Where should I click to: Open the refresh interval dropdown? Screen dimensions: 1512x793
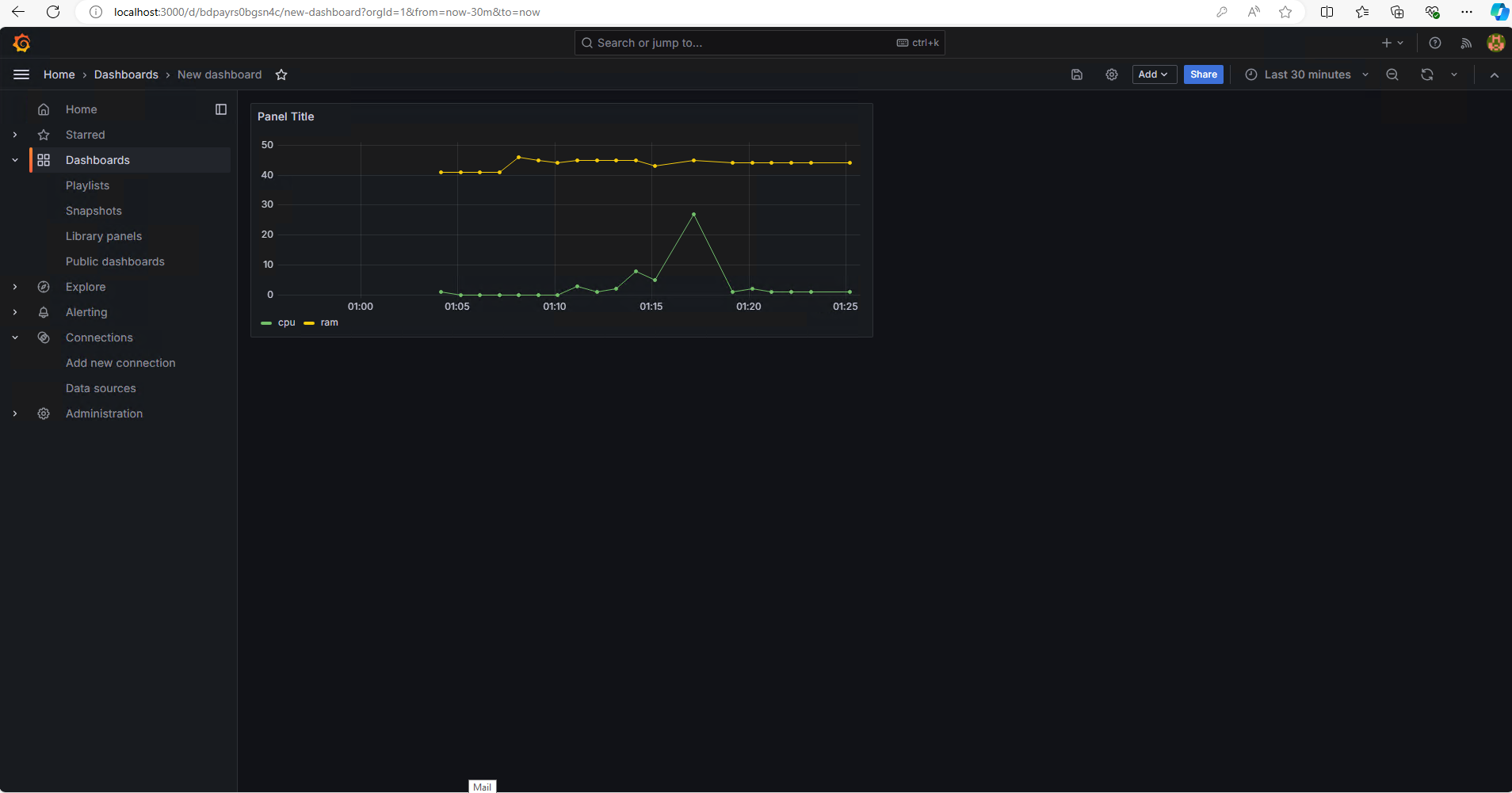(x=1454, y=74)
